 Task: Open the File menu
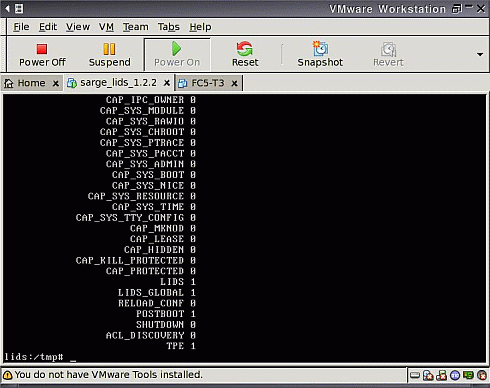(x=21, y=27)
